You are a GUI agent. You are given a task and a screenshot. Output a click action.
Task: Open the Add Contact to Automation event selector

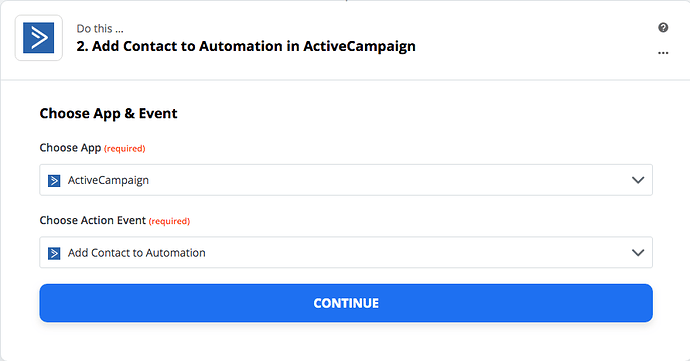(346, 253)
